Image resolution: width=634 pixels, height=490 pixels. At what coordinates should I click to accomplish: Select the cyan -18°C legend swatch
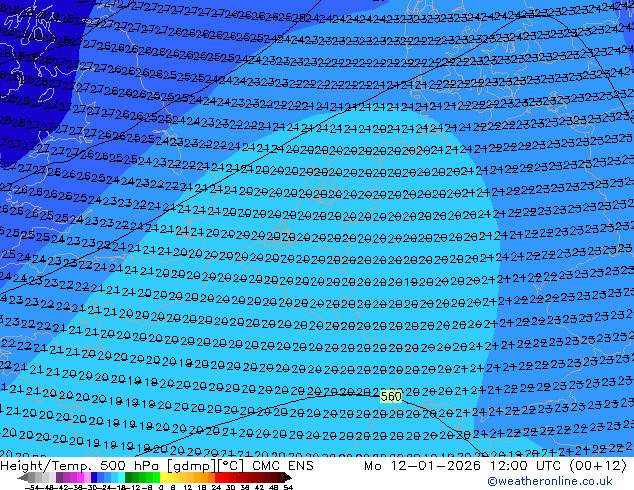coord(121,477)
